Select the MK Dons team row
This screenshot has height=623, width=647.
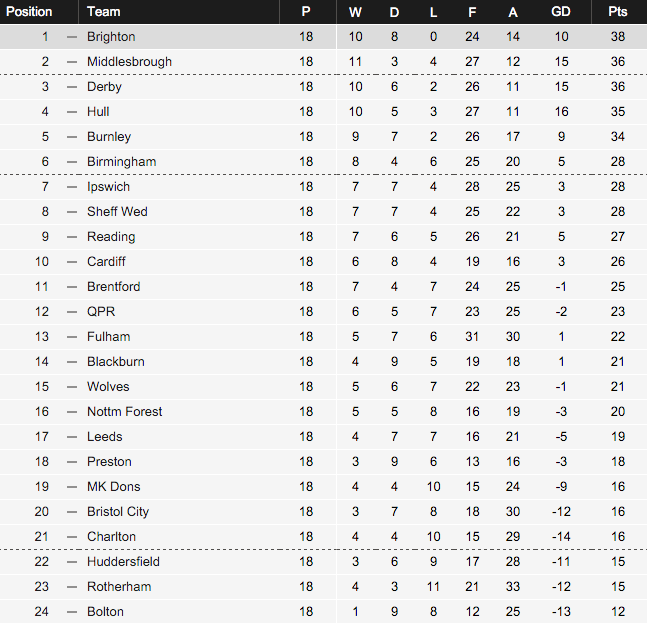[324, 486]
